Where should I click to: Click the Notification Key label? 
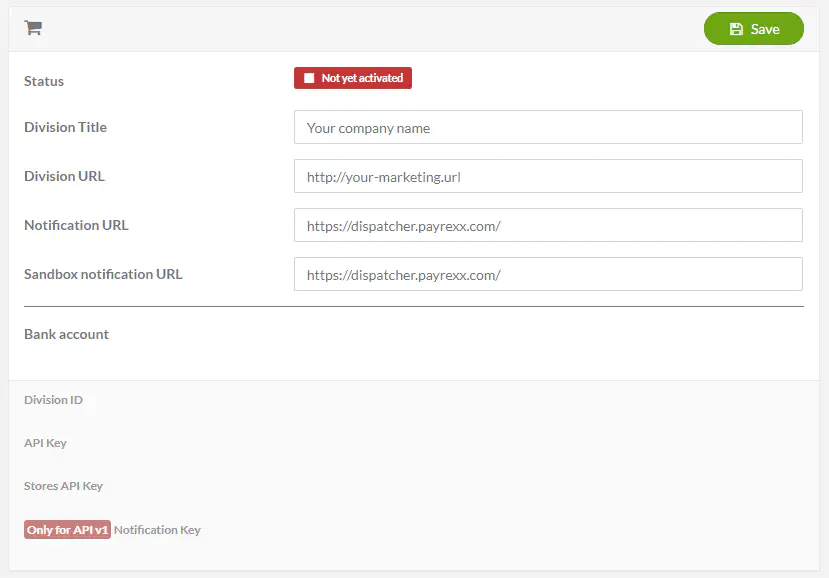pos(157,530)
